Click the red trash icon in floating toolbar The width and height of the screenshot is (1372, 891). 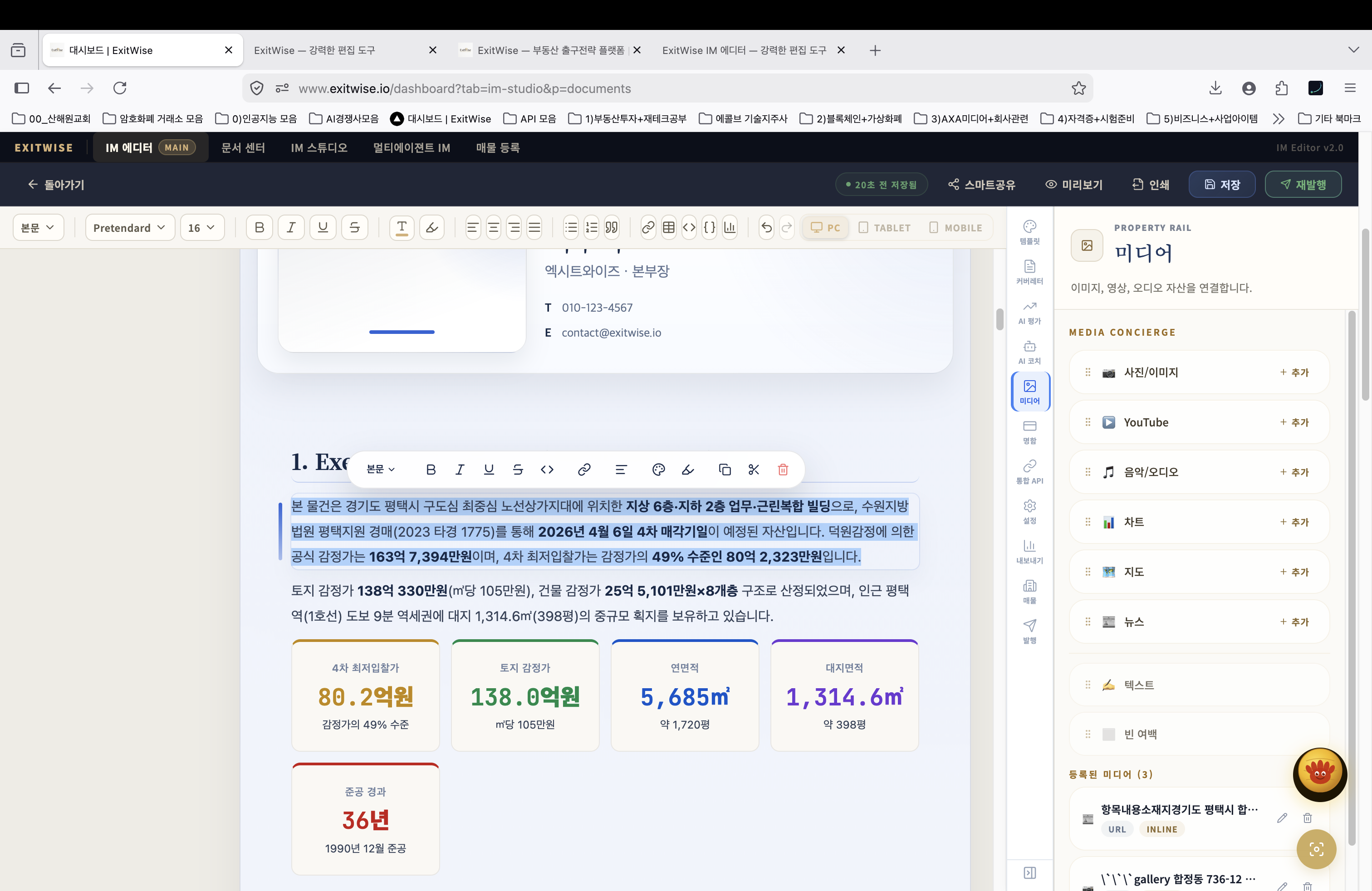click(782, 470)
